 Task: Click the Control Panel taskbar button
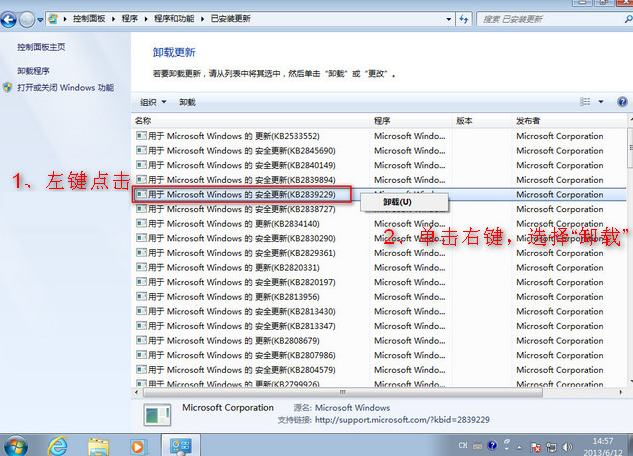(x=180, y=446)
